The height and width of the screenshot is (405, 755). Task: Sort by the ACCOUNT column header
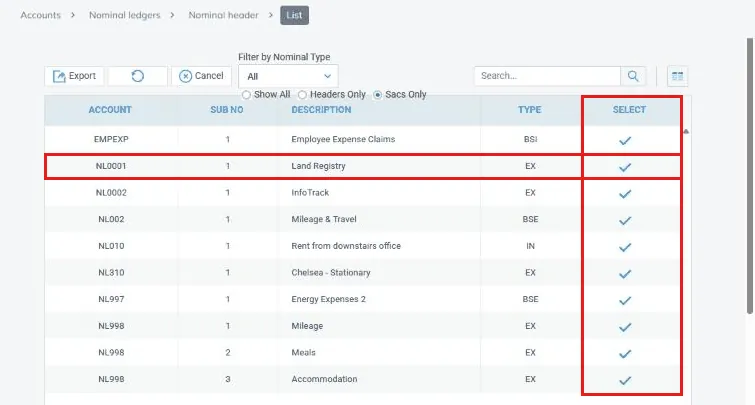(x=110, y=110)
